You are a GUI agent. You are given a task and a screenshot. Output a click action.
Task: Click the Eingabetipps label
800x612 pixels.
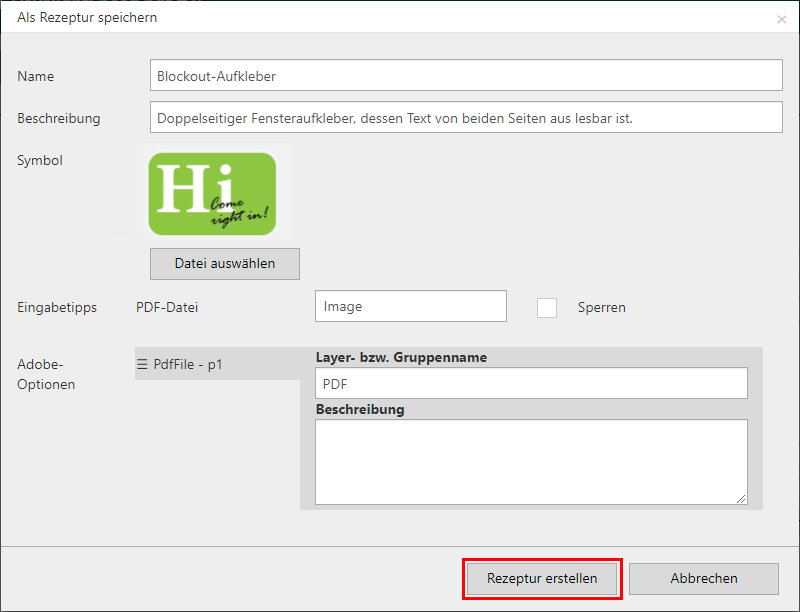(x=57, y=308)
